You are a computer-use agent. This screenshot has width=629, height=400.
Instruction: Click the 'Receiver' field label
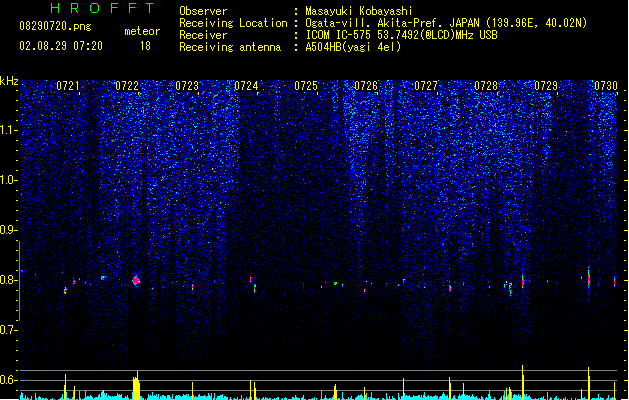pyautogui.click(x=203, y=35)
